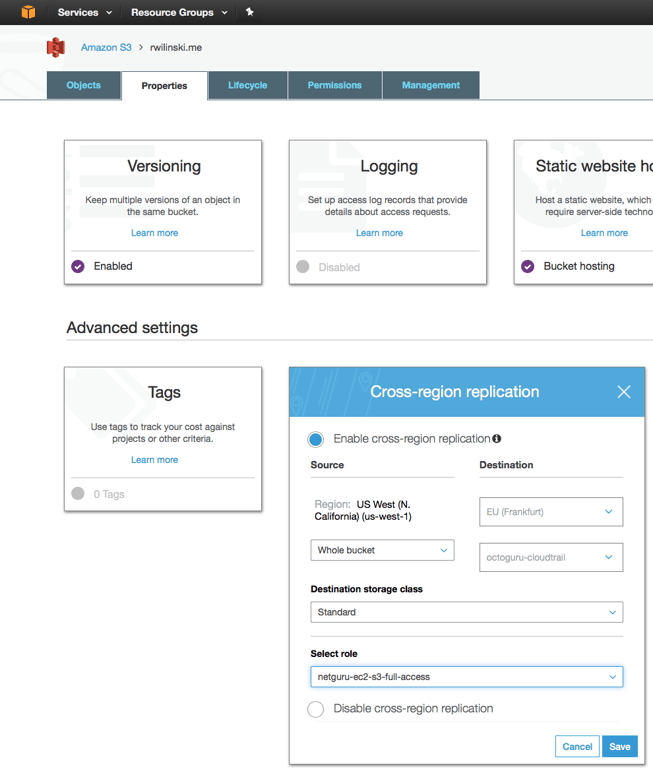
Task: Click the Bucket hosting checkmark icon
Action: point(528,266)
